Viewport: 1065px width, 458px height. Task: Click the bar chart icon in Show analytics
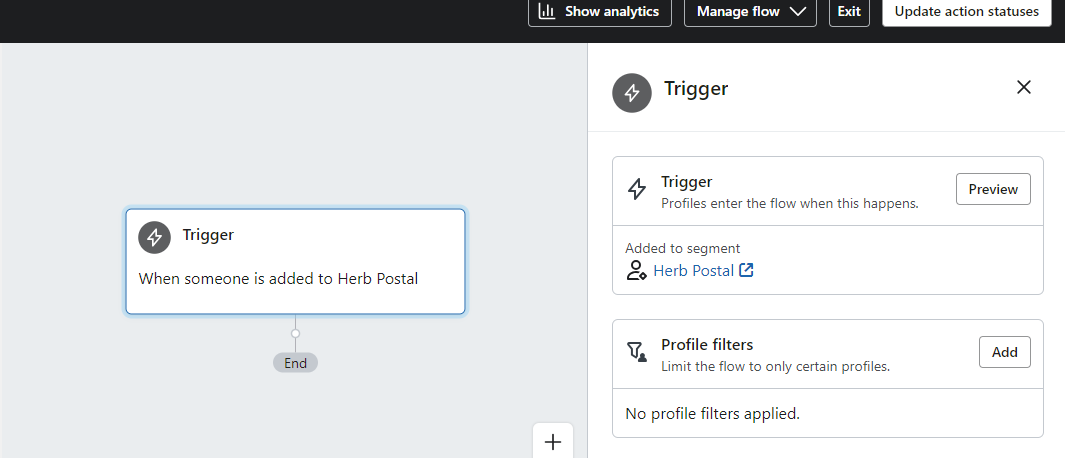547,11
